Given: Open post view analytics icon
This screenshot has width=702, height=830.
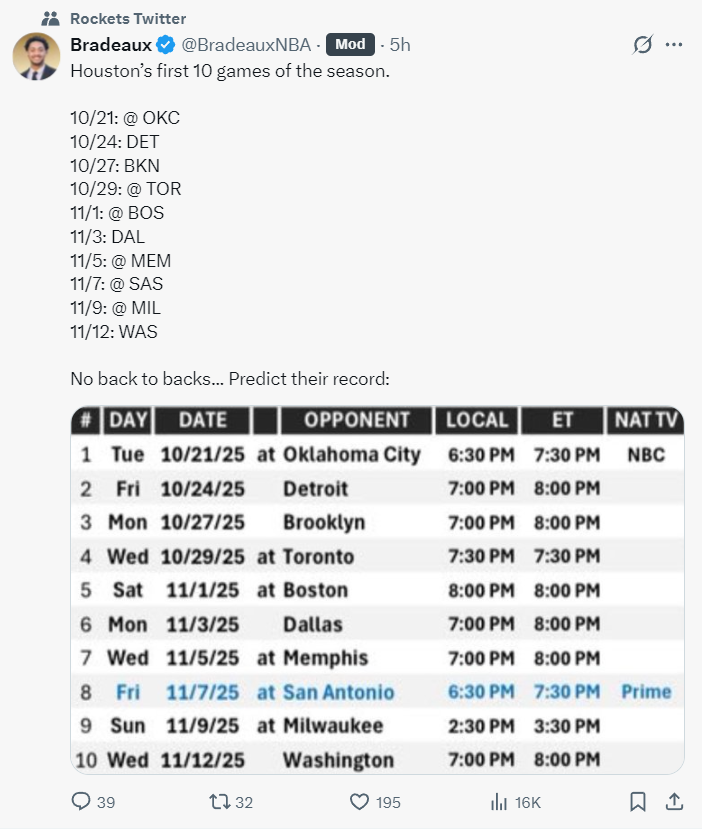Looking at the screenshot, I should coord(498,802).
